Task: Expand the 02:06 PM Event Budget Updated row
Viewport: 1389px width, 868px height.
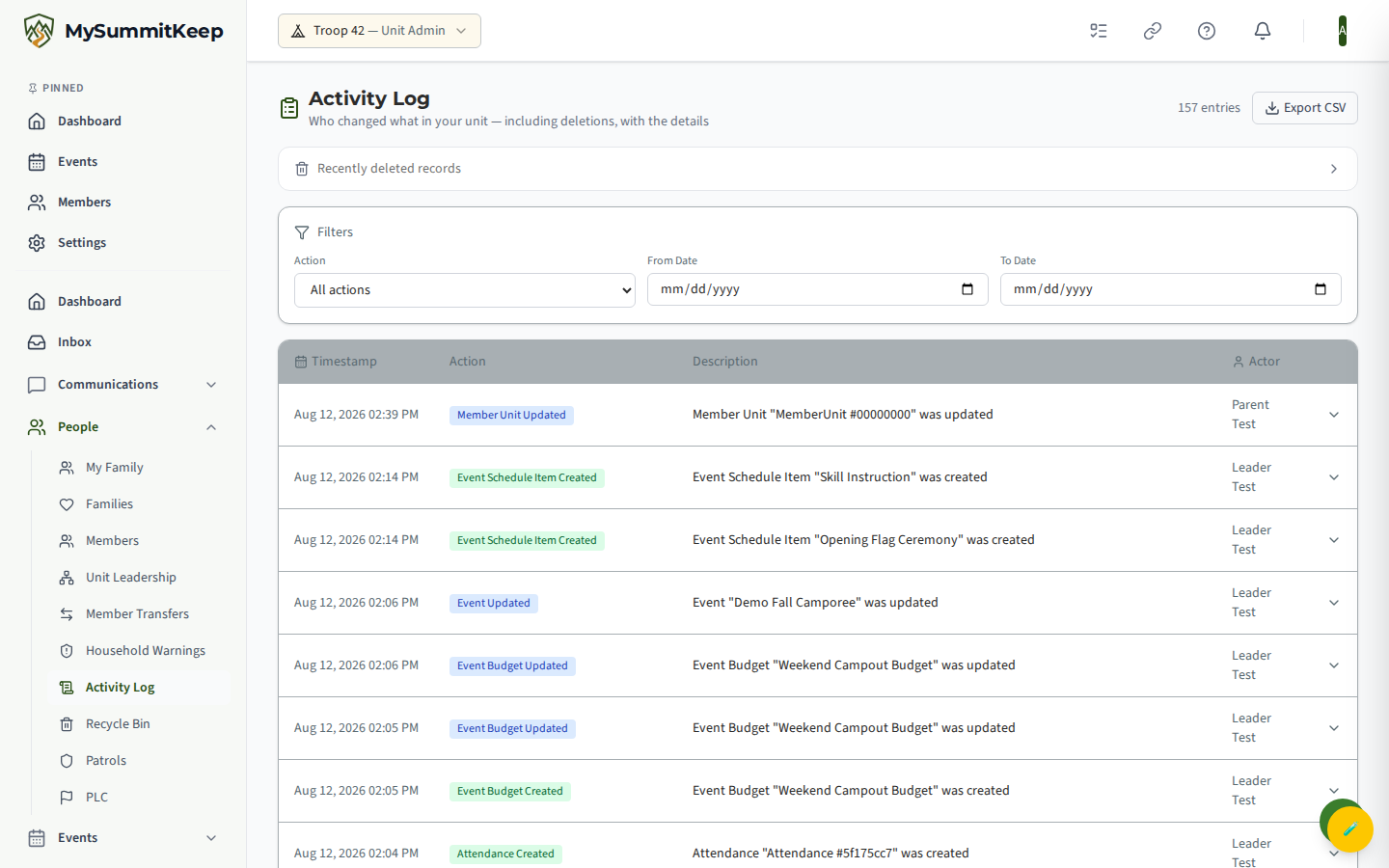Action: tap(1334, 665)
